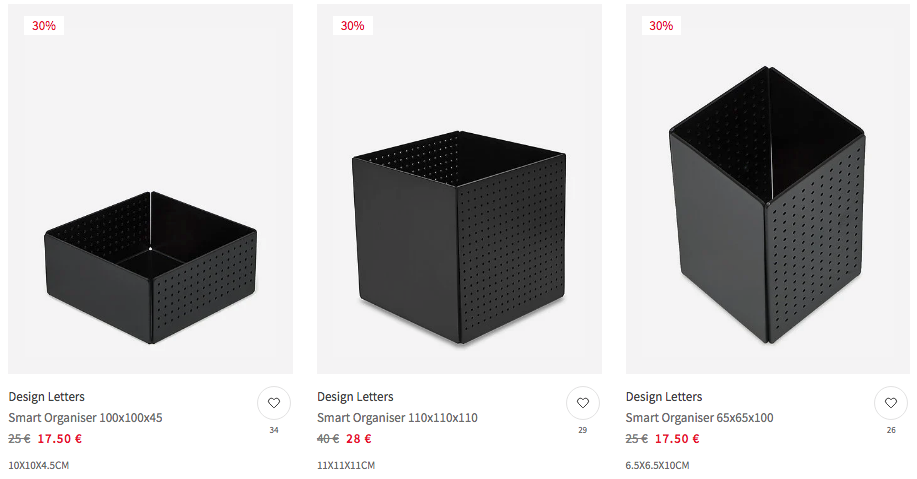This screenshot has height=479, width=917.
Task: Click Design Letters brand above Smart Organiser 100x100x45
Action: click(x=46, y=397)
